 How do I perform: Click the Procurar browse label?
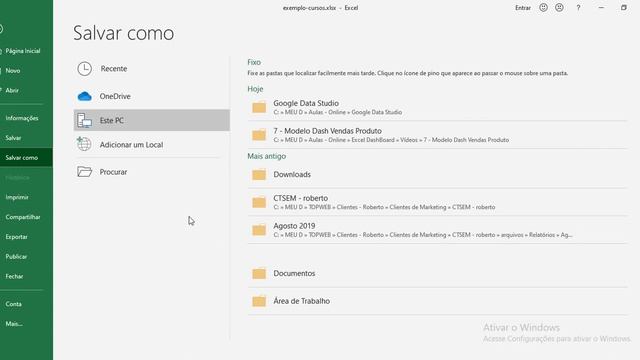coord(113,172)
